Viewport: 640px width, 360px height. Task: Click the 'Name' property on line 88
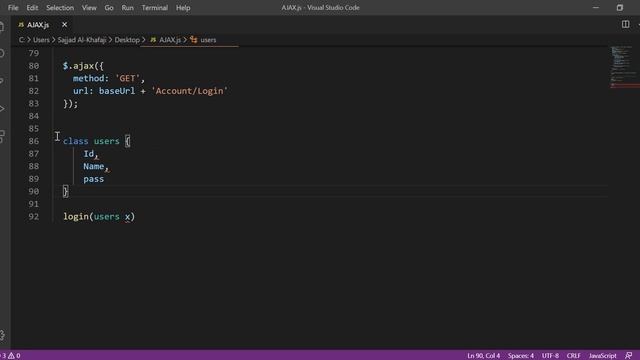[x=93, y=167]
